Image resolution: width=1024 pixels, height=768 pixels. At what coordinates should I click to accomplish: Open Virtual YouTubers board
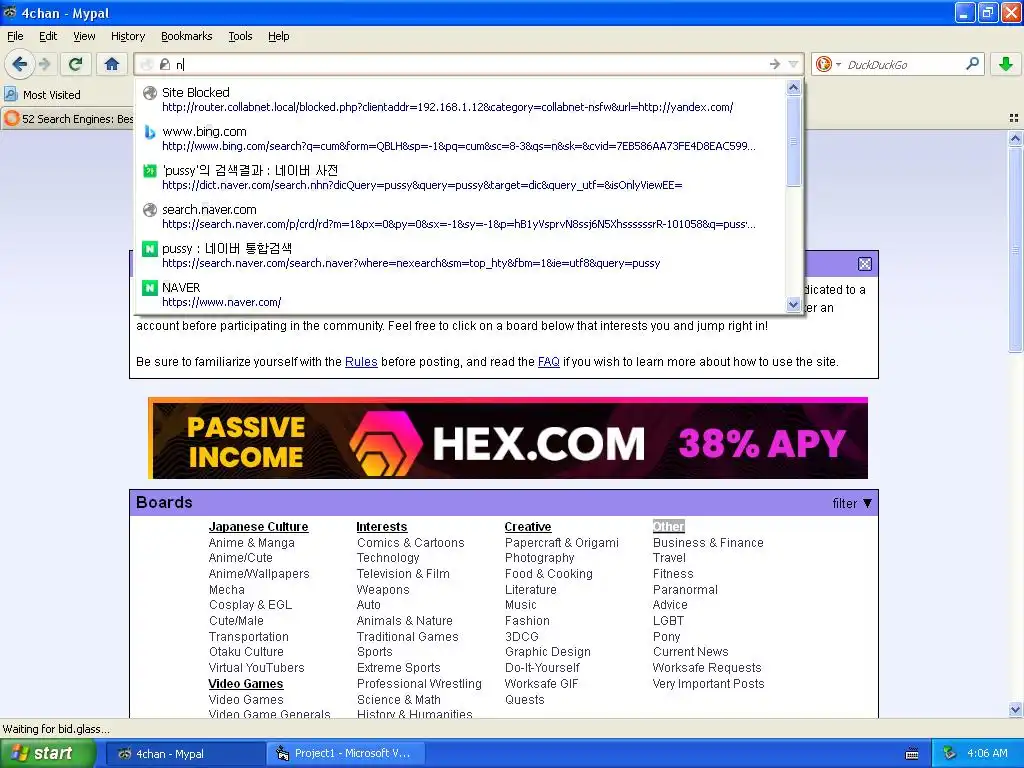tap(257, 667)
